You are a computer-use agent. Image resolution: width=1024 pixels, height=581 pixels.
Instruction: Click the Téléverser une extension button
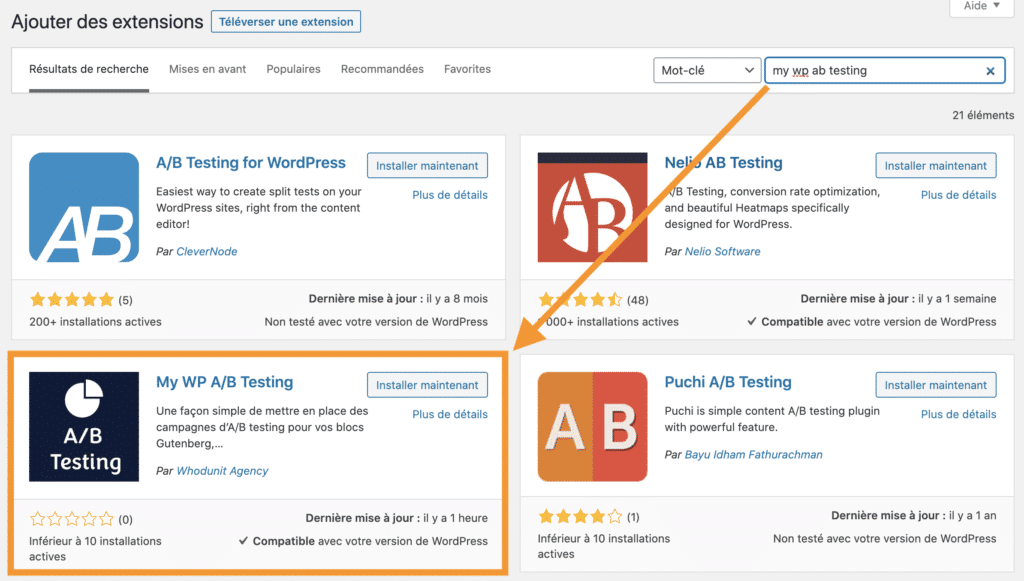[286, 22]
